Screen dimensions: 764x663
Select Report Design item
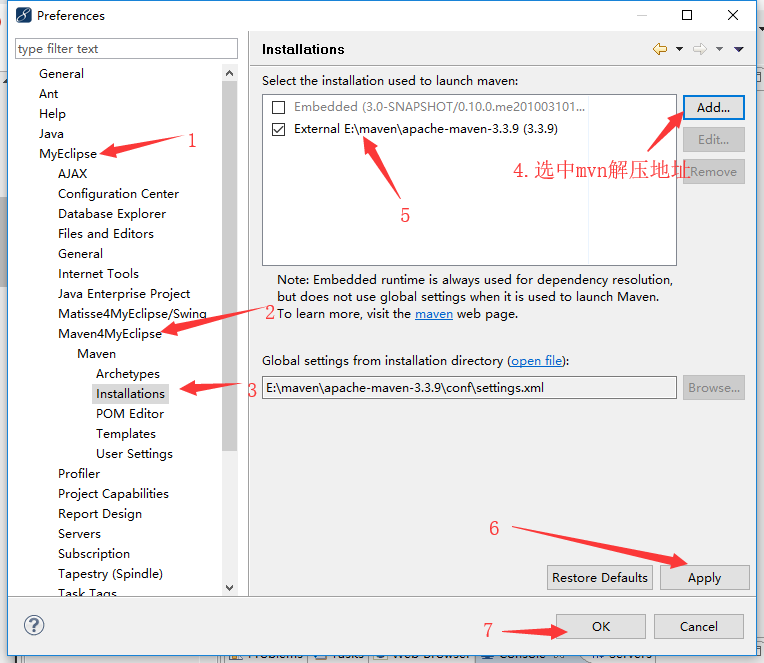pos(100,513)
